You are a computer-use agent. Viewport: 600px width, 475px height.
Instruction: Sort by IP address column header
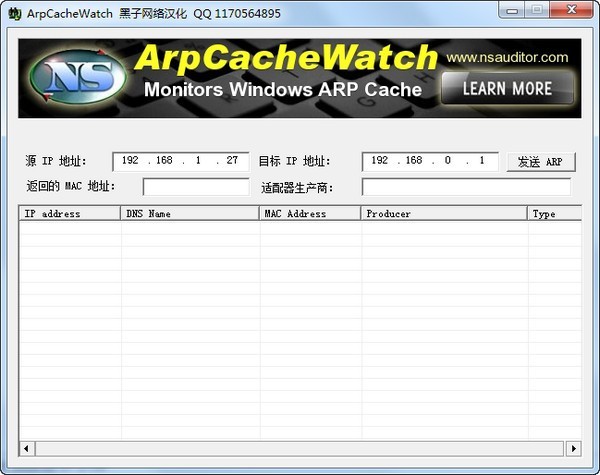tap(70, 214)
